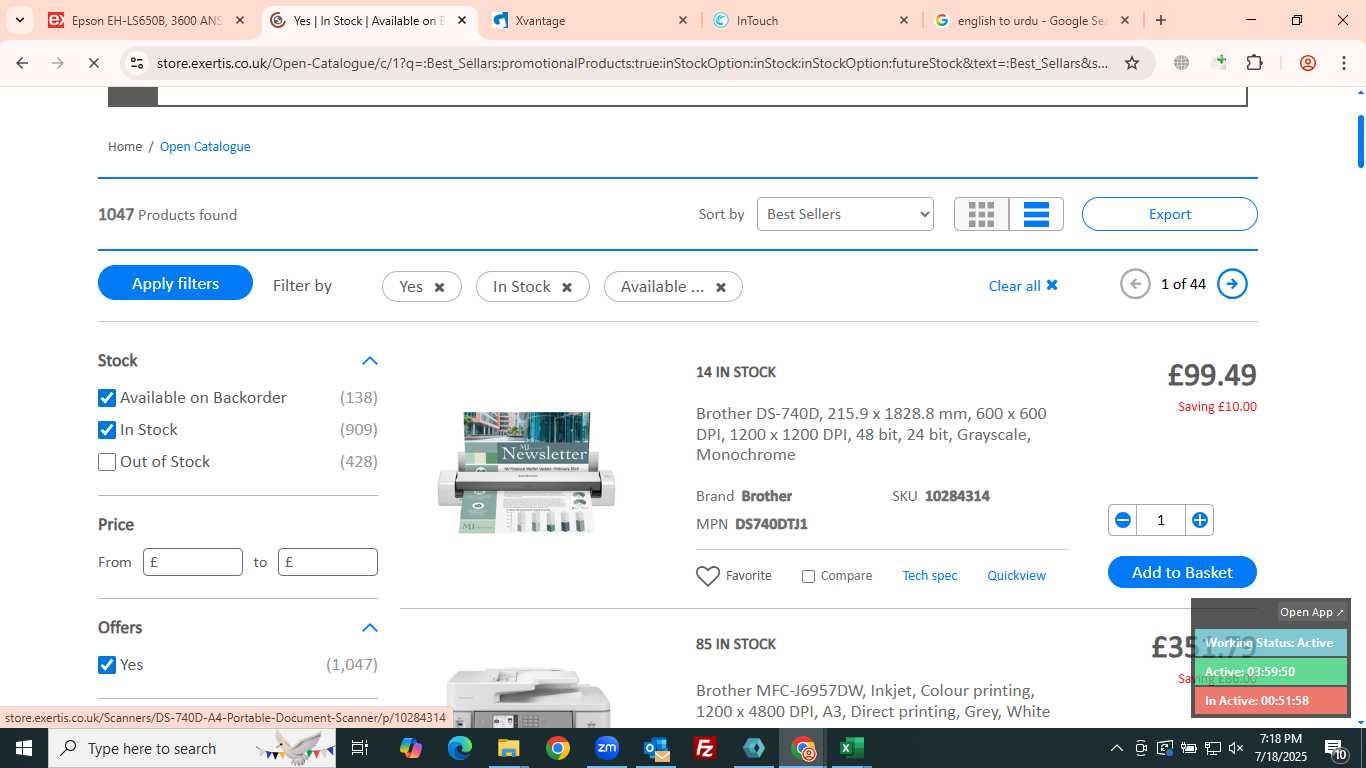
Task: Uncheck Available on Backorder filter
Action: point(107,398)
